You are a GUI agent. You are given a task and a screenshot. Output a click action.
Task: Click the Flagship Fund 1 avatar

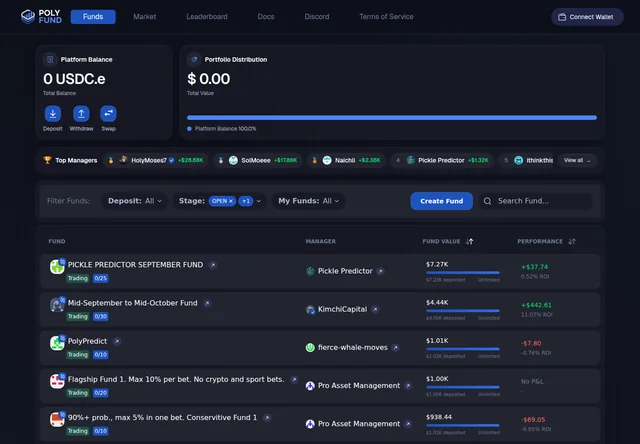[57, 382]
